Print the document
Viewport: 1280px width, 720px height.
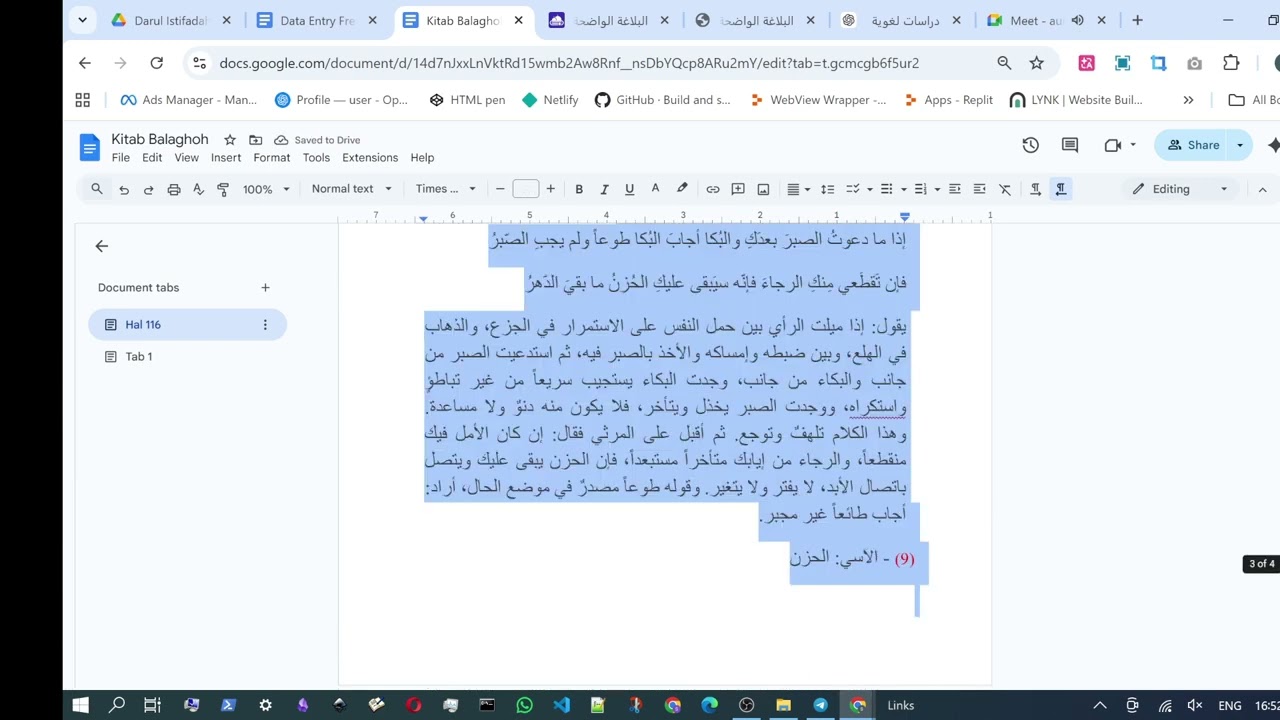point(174,189)
